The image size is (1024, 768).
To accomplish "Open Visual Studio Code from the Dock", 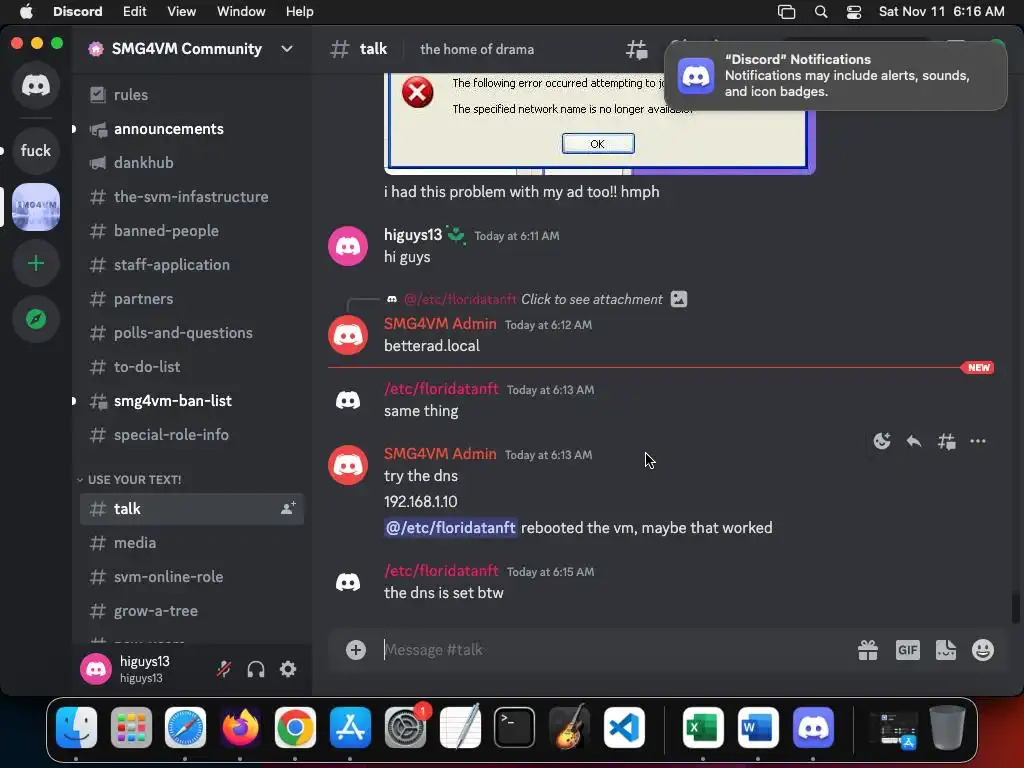I will pos(624,728).
